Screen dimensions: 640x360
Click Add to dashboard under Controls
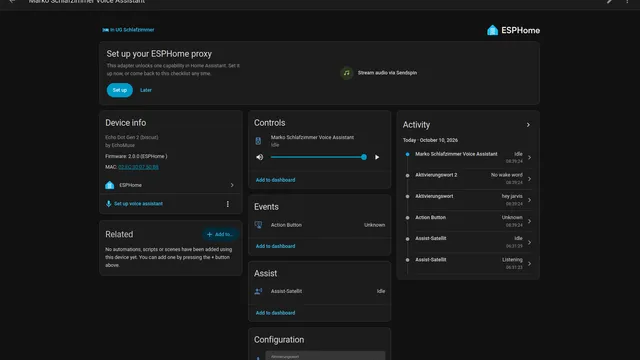tap(276, 180)
